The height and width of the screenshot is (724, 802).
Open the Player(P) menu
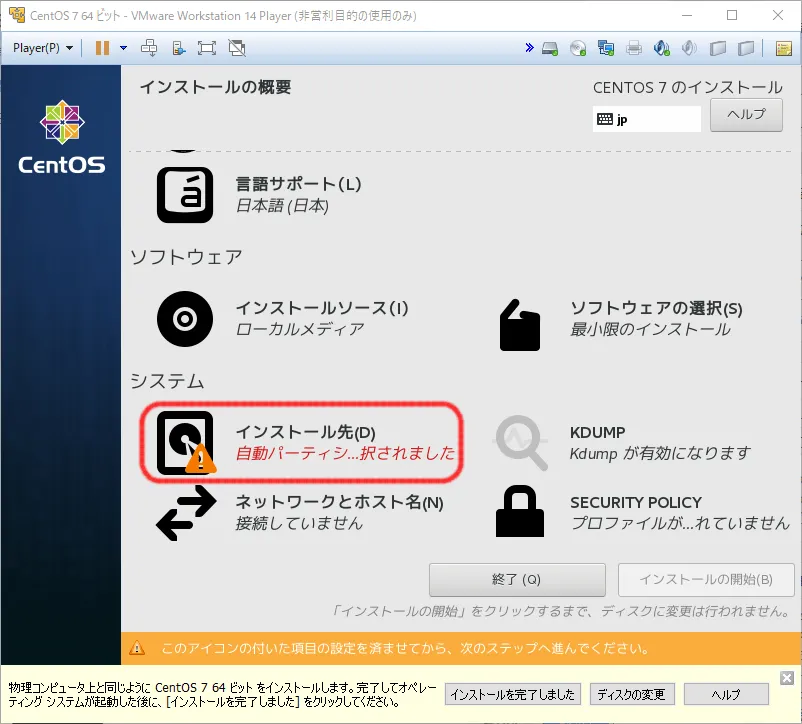click(x=42, y=48)
